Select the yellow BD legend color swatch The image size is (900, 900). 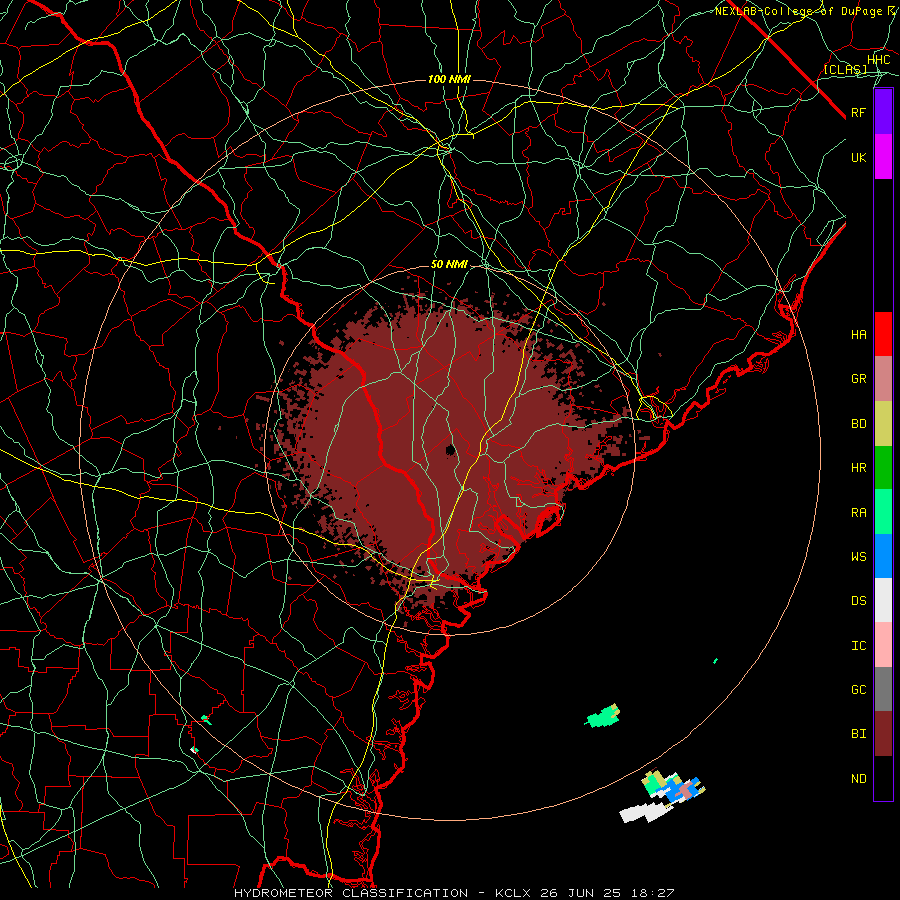pyautogui.click(x=883, y=423)
